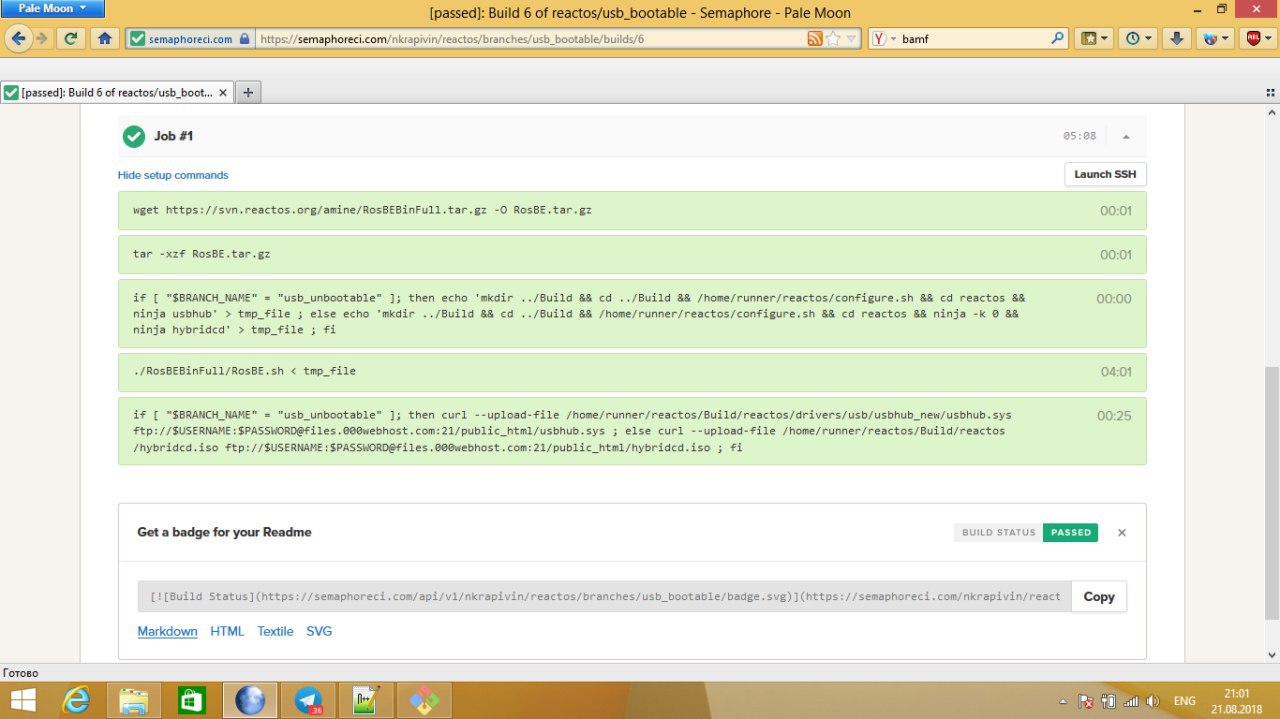Open Action Center flag icon
This screenshot has width=1280, height=719.
1086,701
